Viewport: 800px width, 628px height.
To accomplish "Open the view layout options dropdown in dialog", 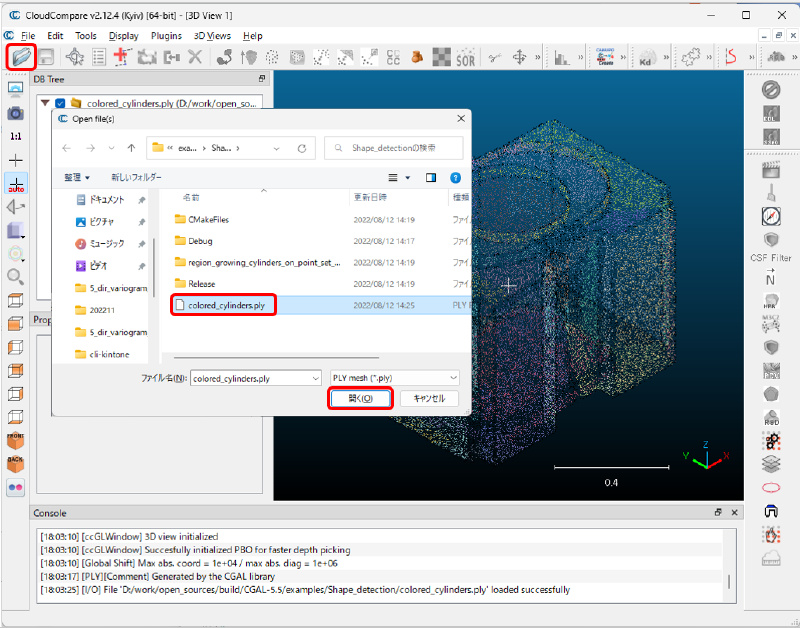I will [x=408, y=177].
